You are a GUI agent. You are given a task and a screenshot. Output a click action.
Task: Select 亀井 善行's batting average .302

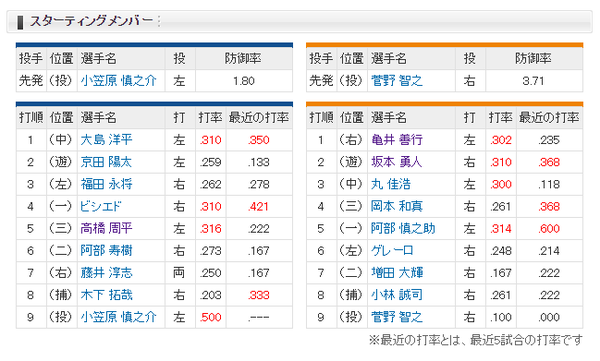(501, 140)
